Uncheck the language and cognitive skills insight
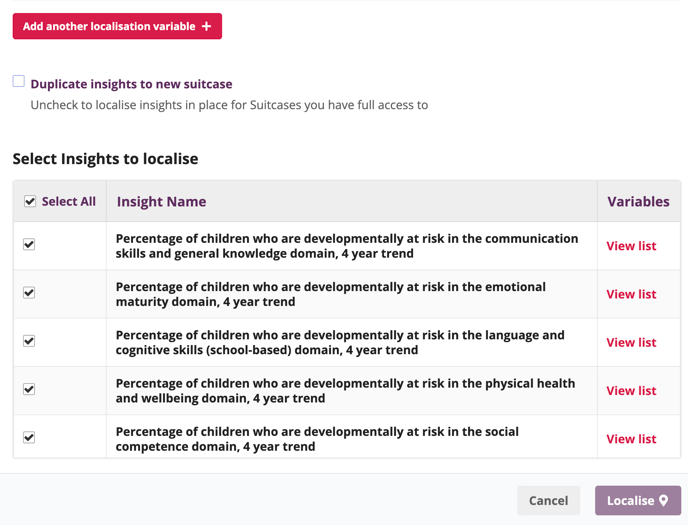 [29, 341]
